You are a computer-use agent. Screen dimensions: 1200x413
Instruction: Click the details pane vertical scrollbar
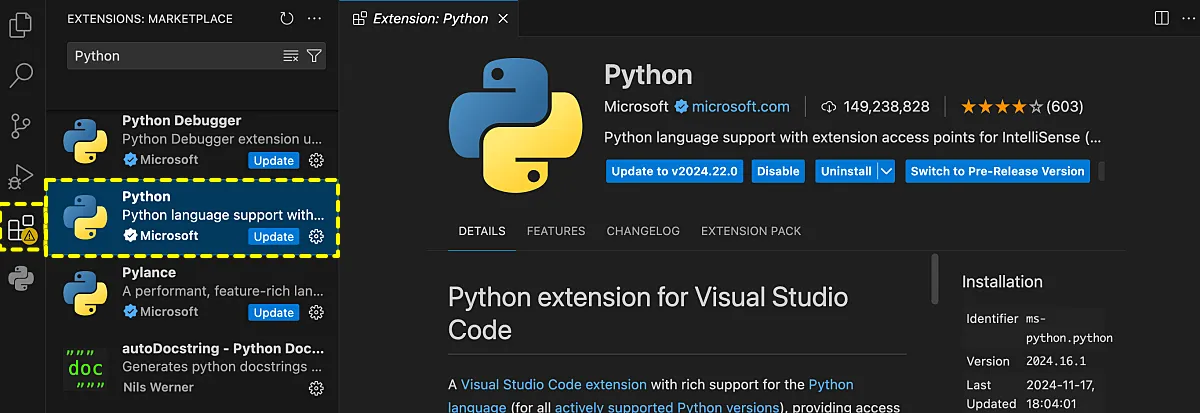coord(935,278)
